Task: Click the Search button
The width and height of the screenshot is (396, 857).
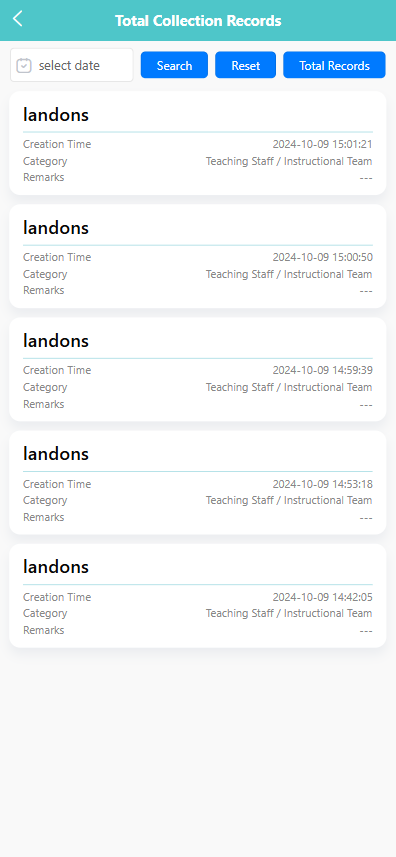Action: pyautogui.click(x=174, y=66)
